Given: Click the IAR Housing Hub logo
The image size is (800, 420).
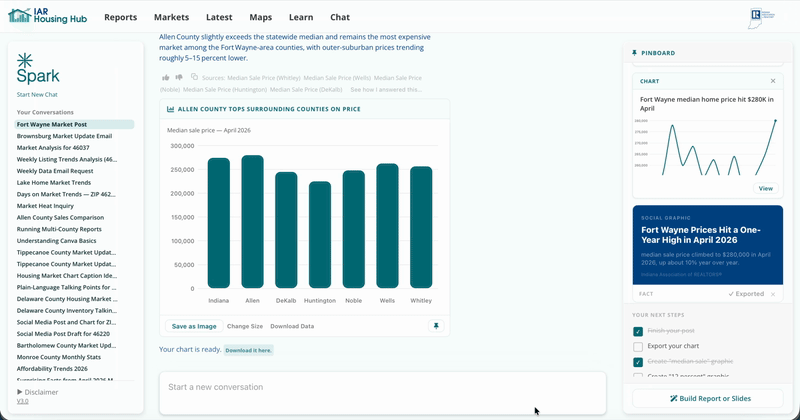Looking at the screenshot, I should tap(47, 16).
